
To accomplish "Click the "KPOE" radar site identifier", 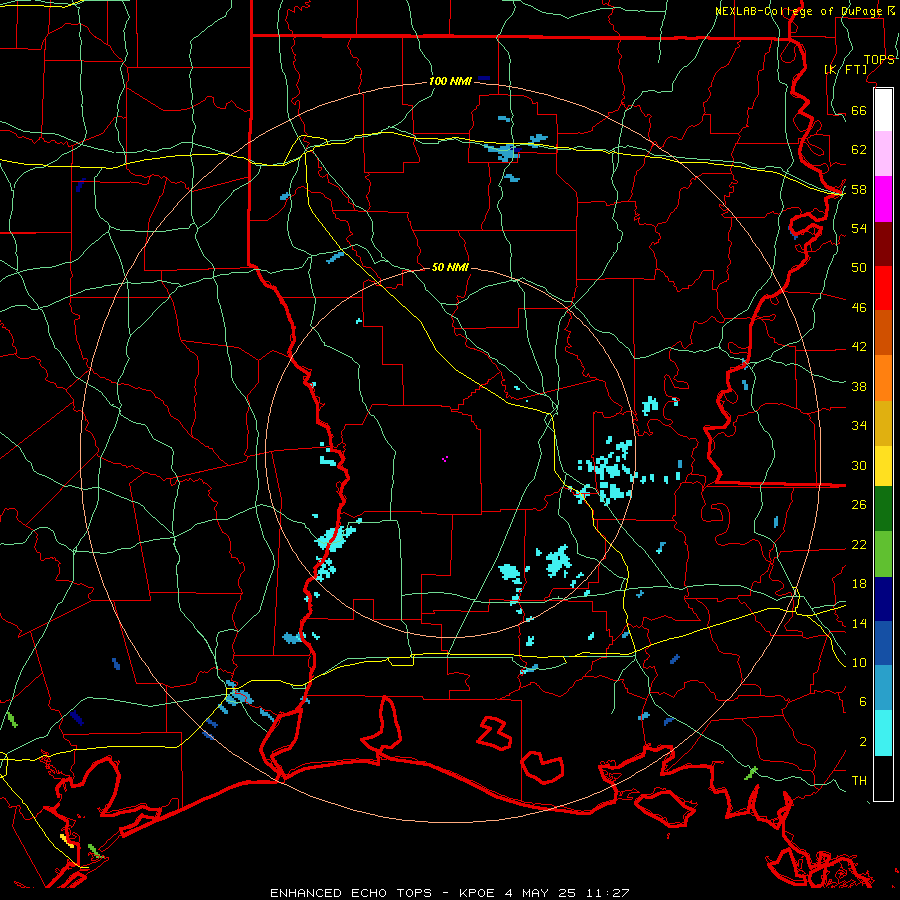I will [477, 893].
